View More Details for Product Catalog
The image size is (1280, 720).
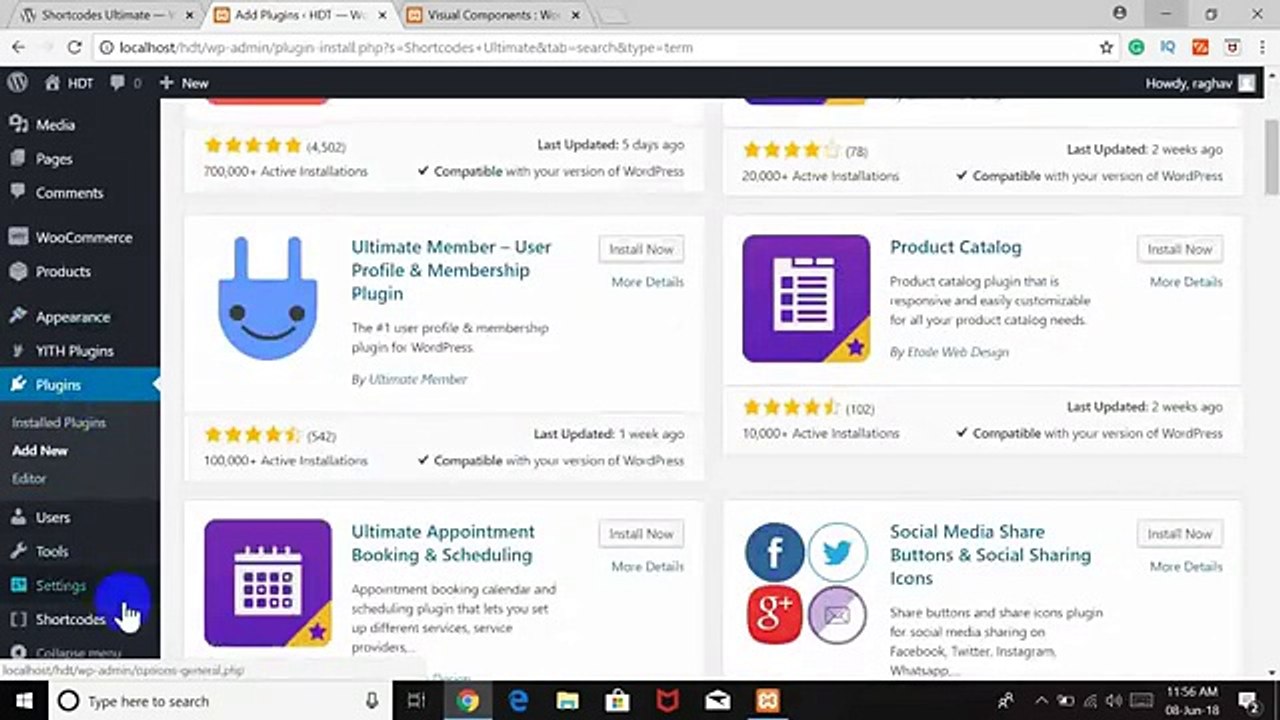pos(1186,282)
